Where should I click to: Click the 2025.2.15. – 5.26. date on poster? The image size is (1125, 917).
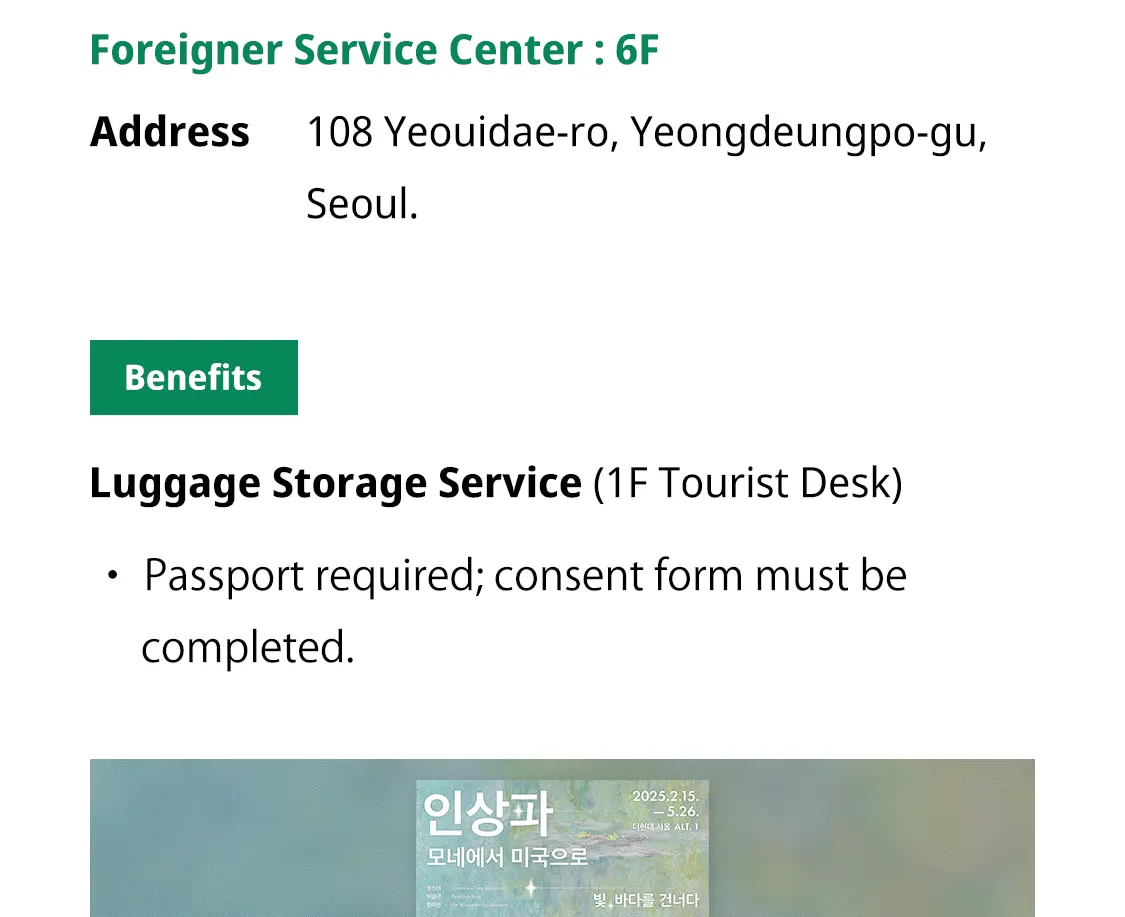(665, 804)
